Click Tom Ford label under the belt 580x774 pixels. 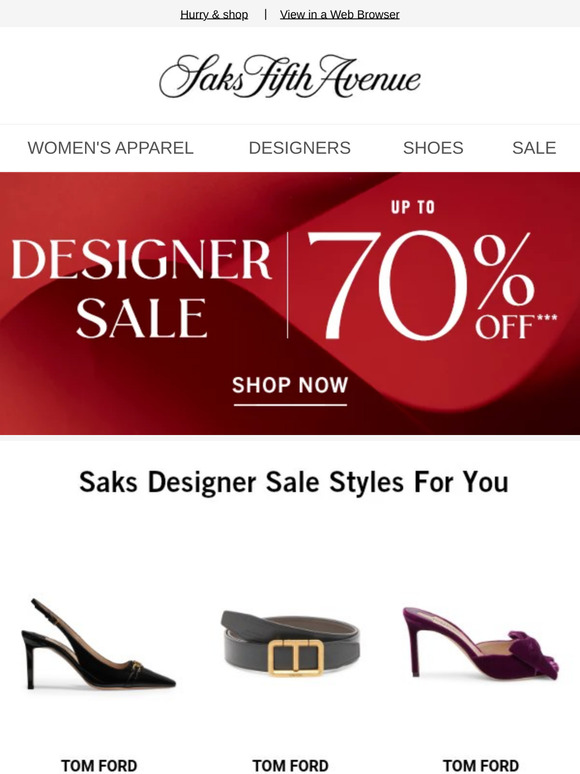(290, 765)
